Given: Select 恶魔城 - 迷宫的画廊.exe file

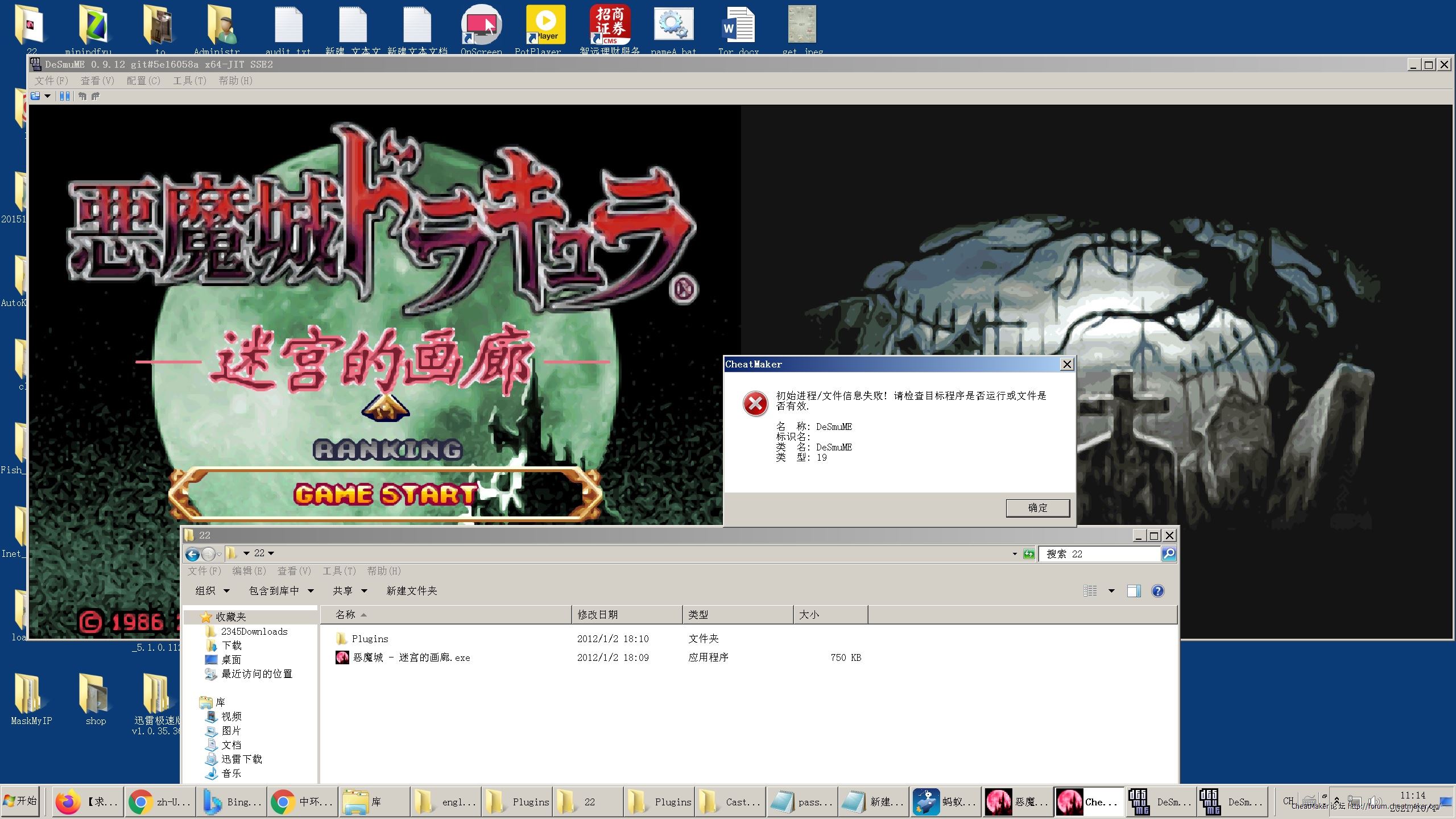Looking at the screenshot, I should point(411,658).
